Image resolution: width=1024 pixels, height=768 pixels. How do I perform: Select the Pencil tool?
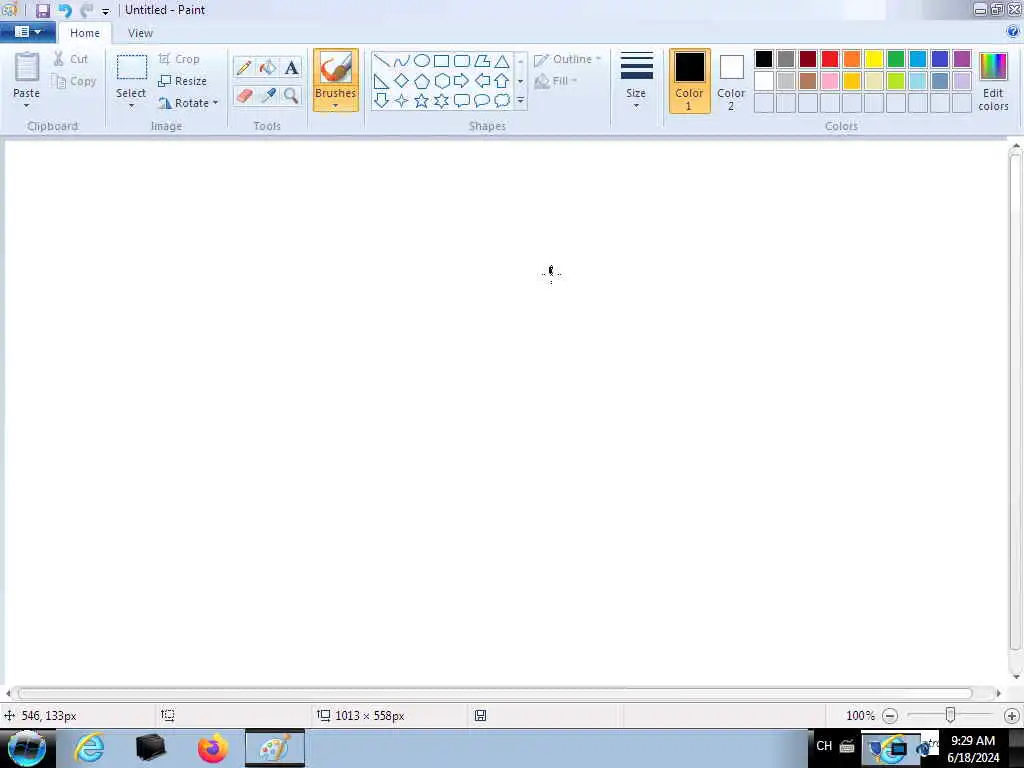coord(244,67)
